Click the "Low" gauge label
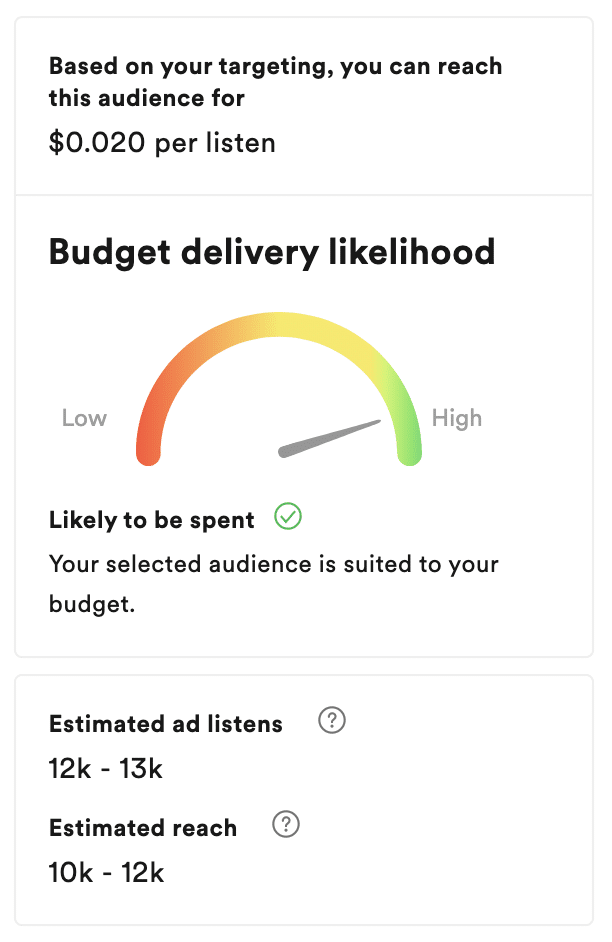 pyautogui.click(x=84, y=418)
